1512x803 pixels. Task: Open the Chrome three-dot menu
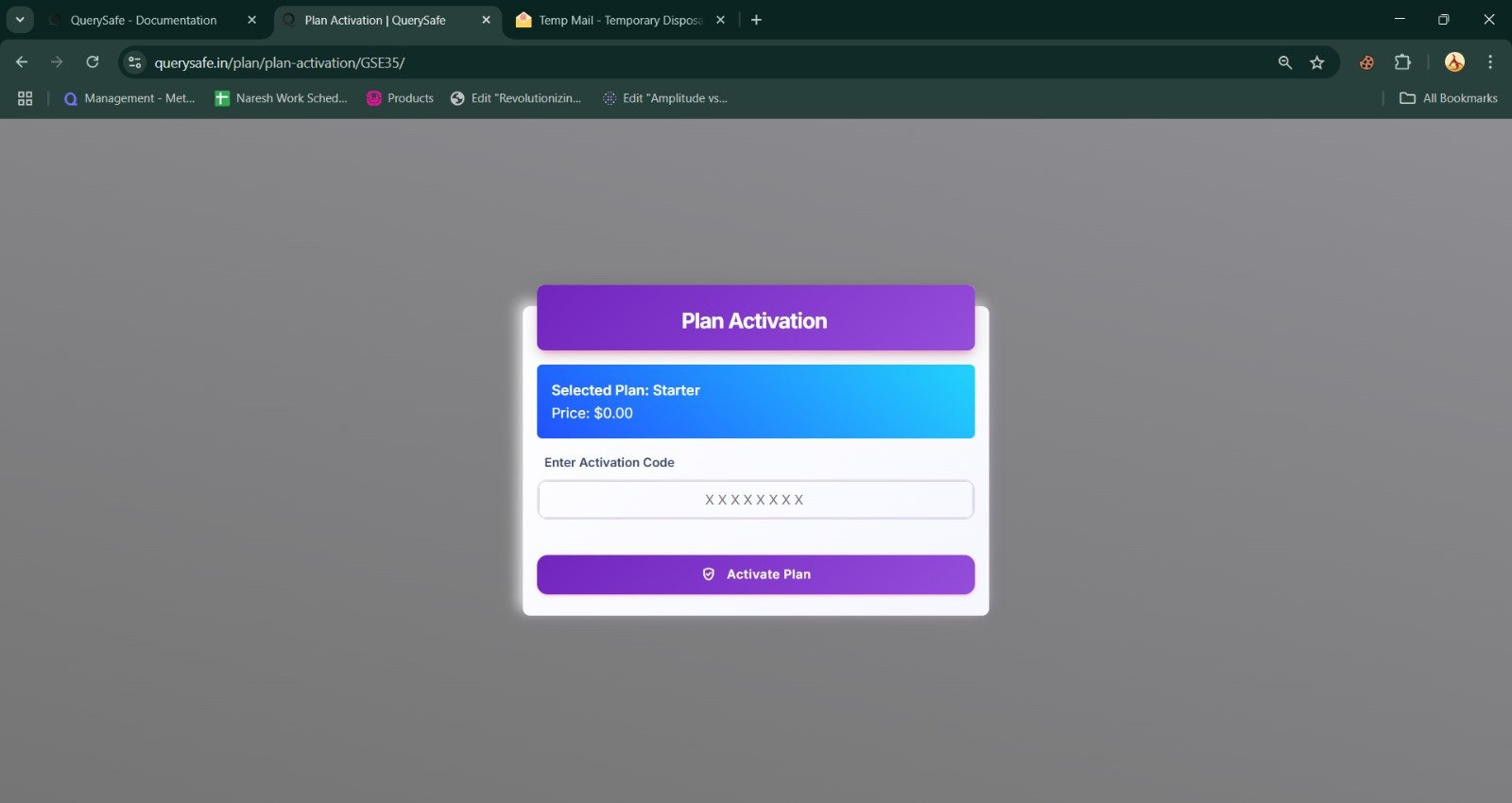click(1490, 62)
